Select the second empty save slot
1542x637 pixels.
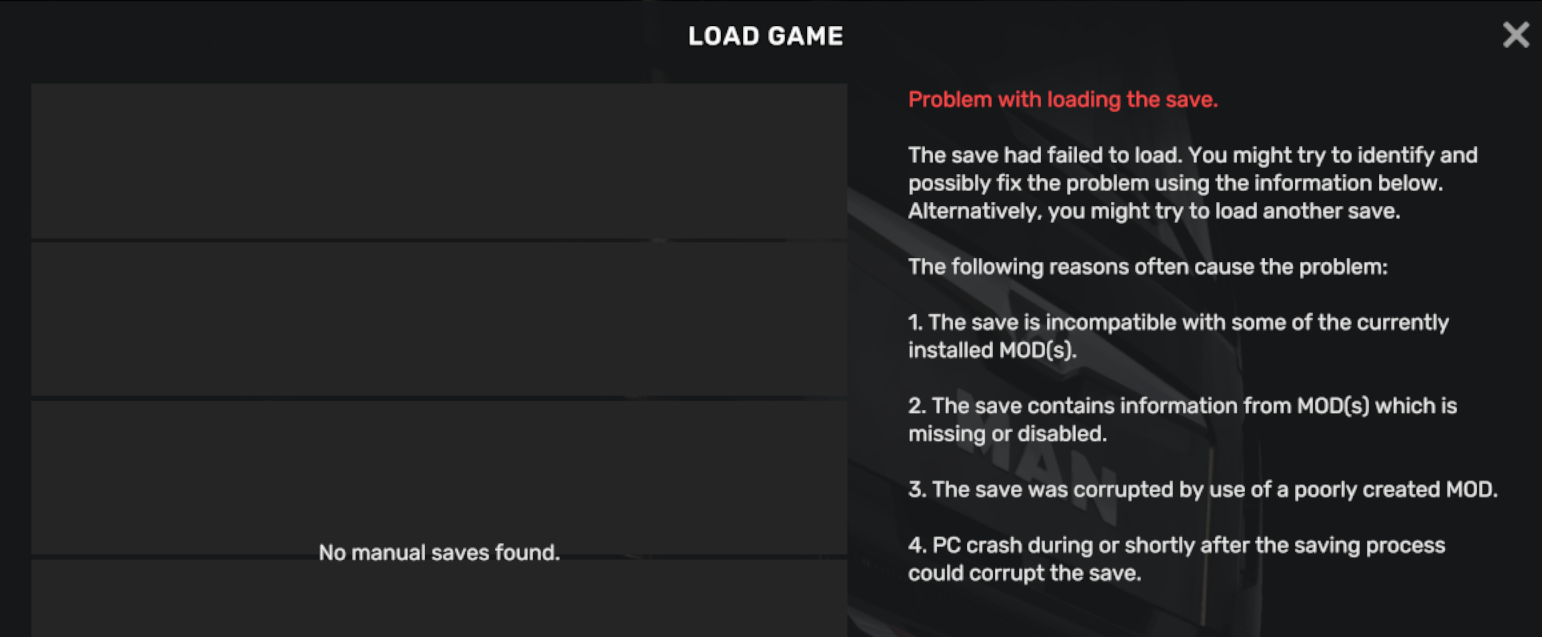click(x=439, y=319)
